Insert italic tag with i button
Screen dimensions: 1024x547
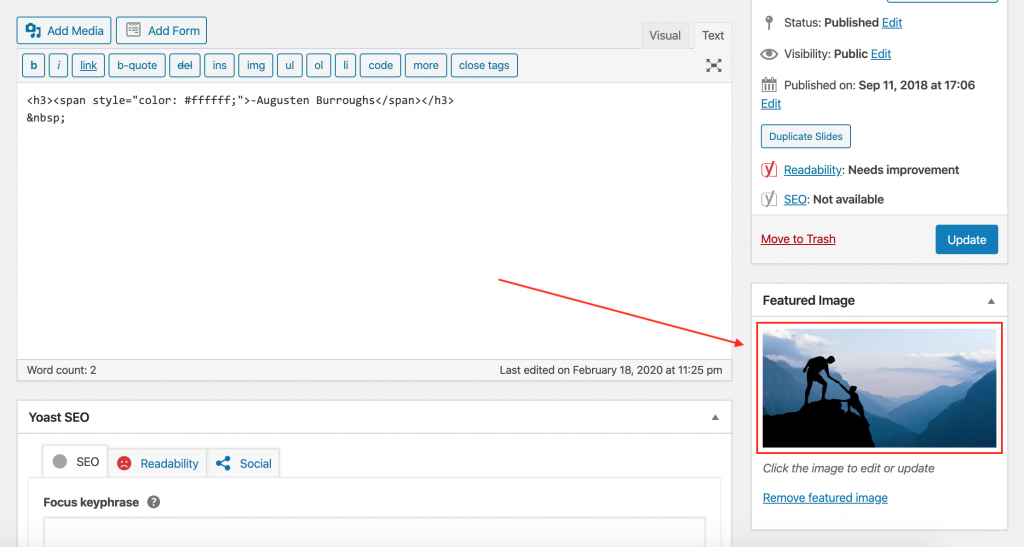tap(58, 65)
